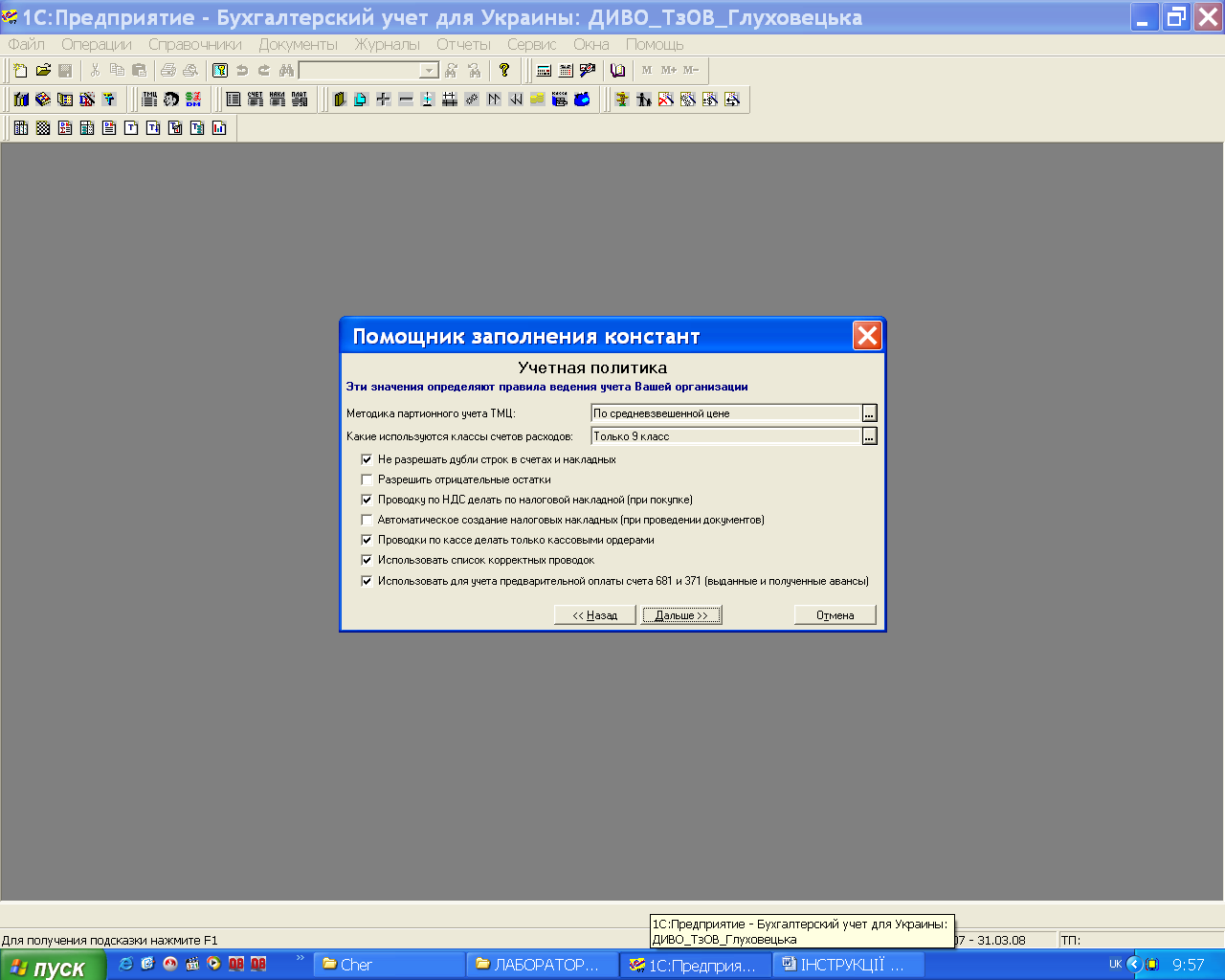Viewport: 1225px width, 980px height.
Task: Open the Документы menu
Action: [299, 44]
